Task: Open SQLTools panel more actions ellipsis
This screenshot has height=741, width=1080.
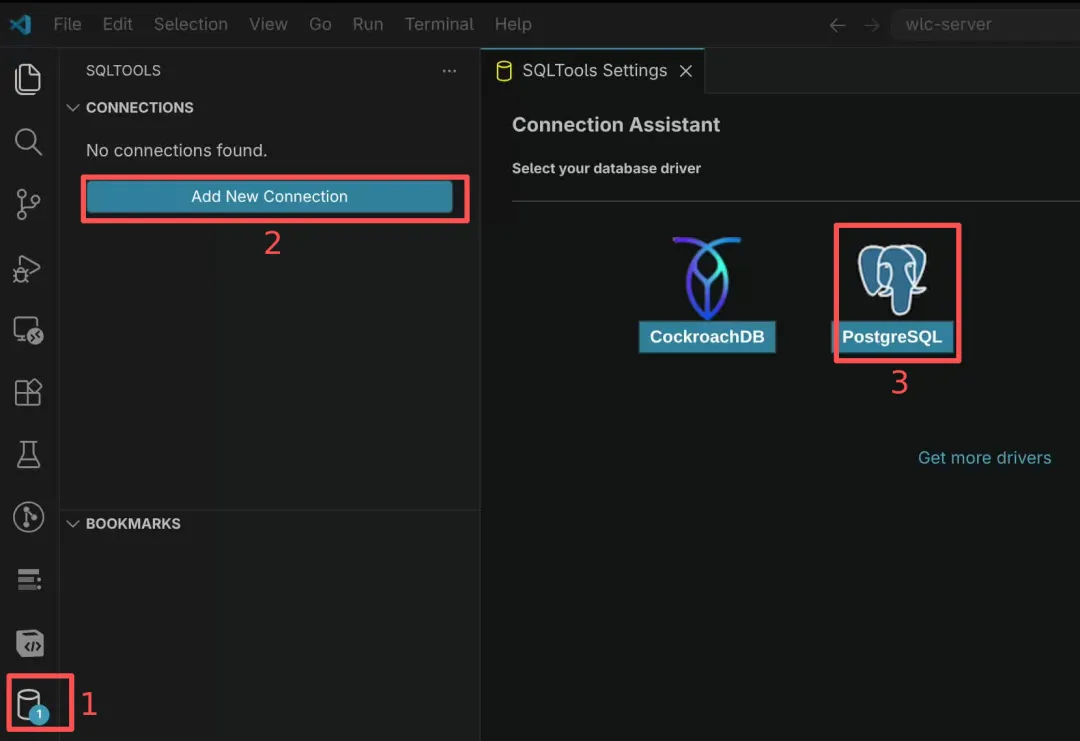Action: pyautogui.click(x=449, y=70)
